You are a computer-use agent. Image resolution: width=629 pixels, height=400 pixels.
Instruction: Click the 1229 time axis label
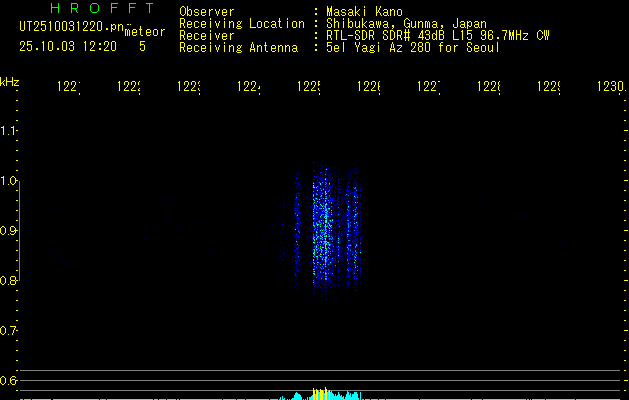coord(549,87)
